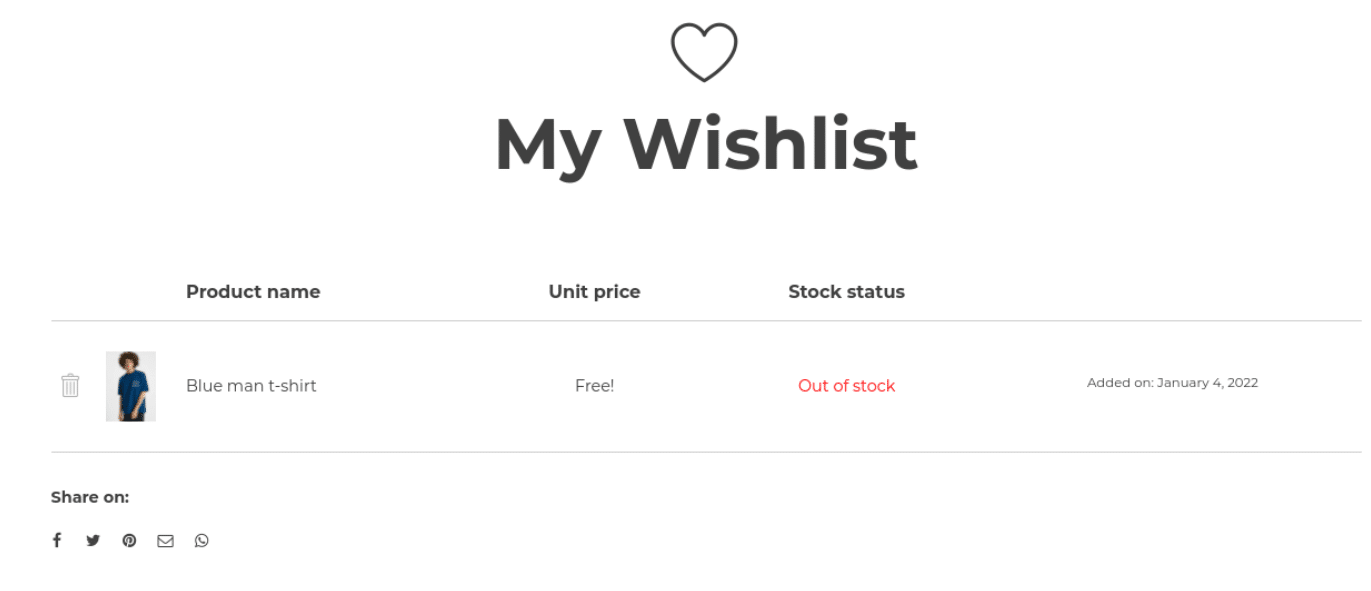Select the 'Free!' price text
The image size is (1371, 591).
click(x=594, y=385)
